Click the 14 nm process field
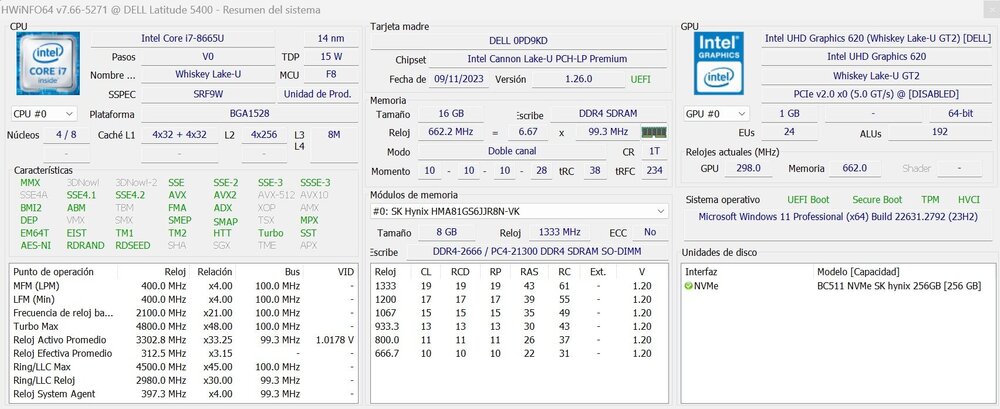This screenshot has width=1000, height=409. pos(331,38)
